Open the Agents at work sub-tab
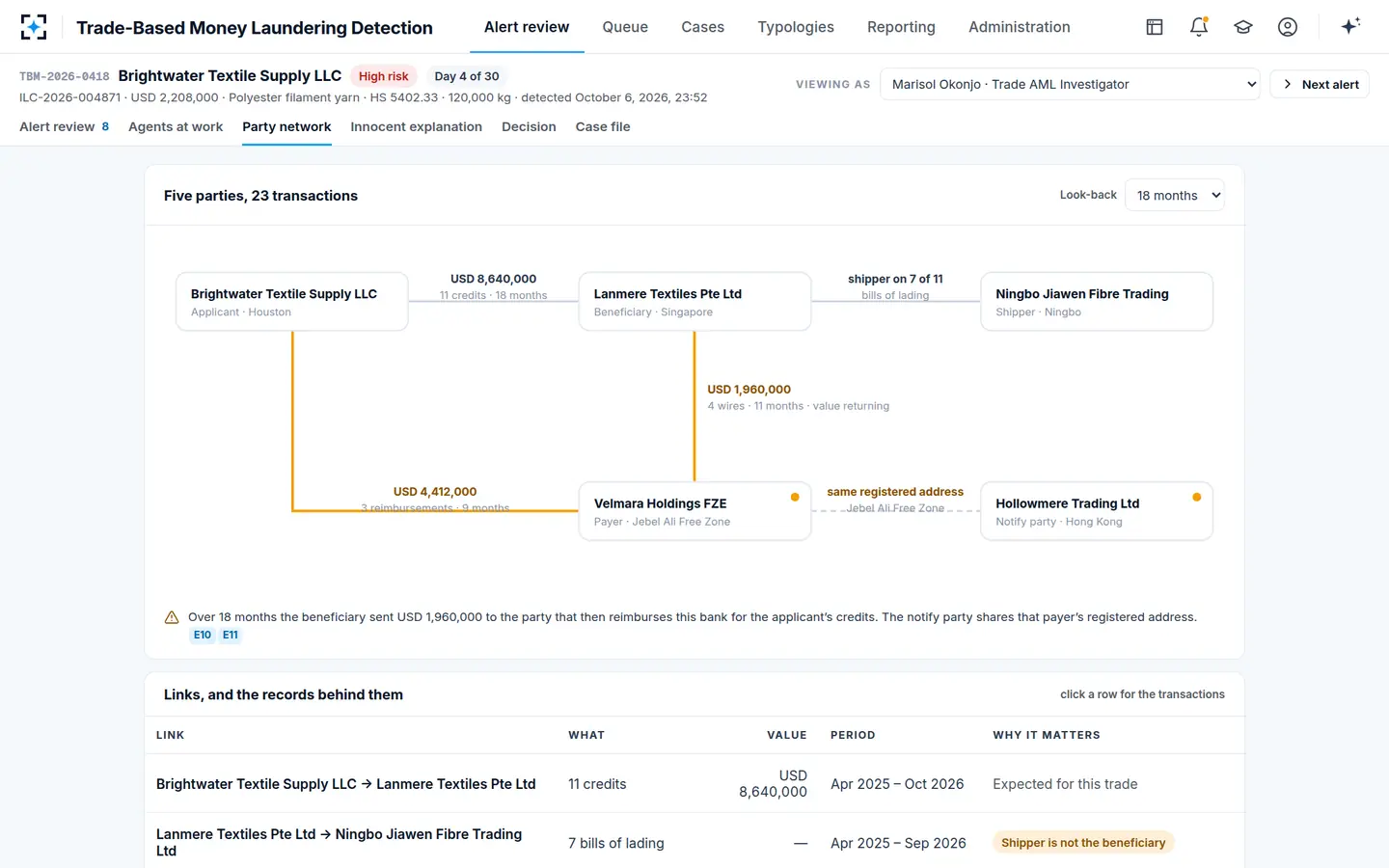This screenshot has width=1389, height=868. pyautogui.click(x=176, y=126)
